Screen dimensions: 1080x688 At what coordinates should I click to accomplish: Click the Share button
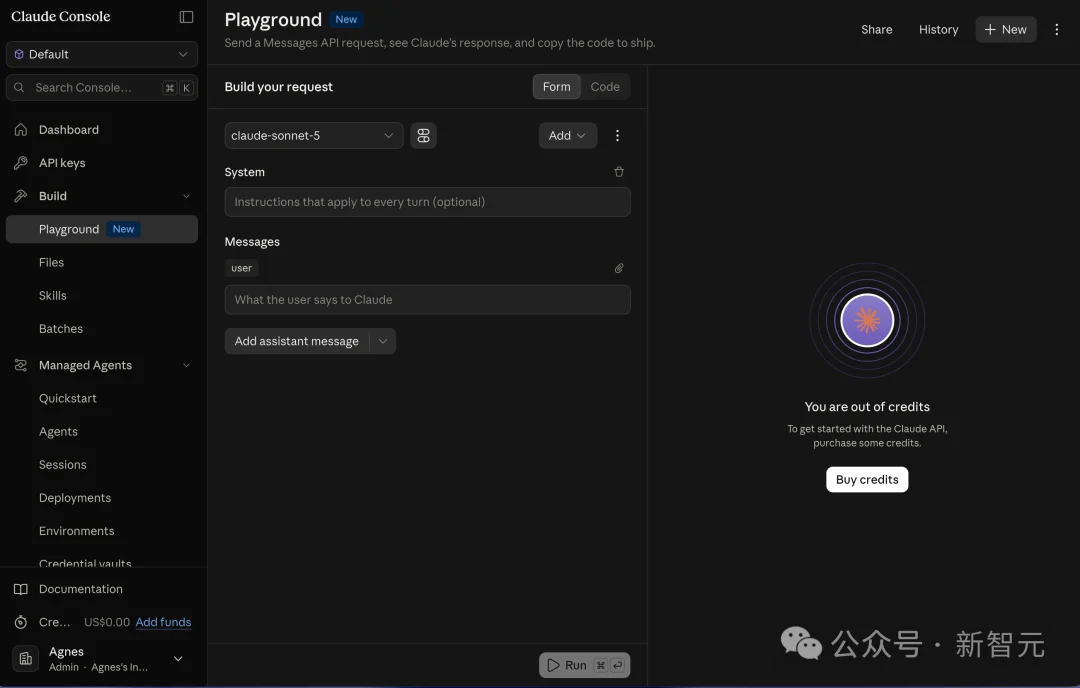pos(876,30)
